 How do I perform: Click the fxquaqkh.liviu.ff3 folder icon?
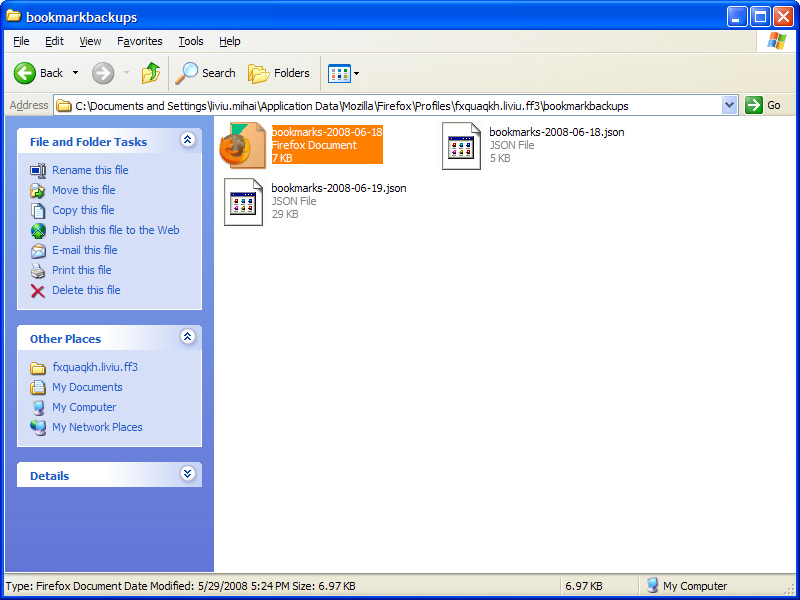38,368
